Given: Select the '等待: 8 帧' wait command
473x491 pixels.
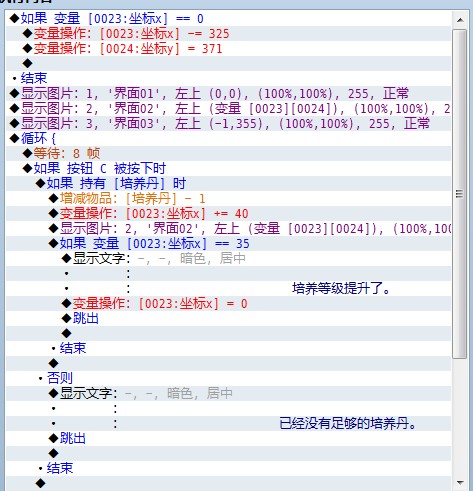Looking at the screenshot, I should coord(229,154).
